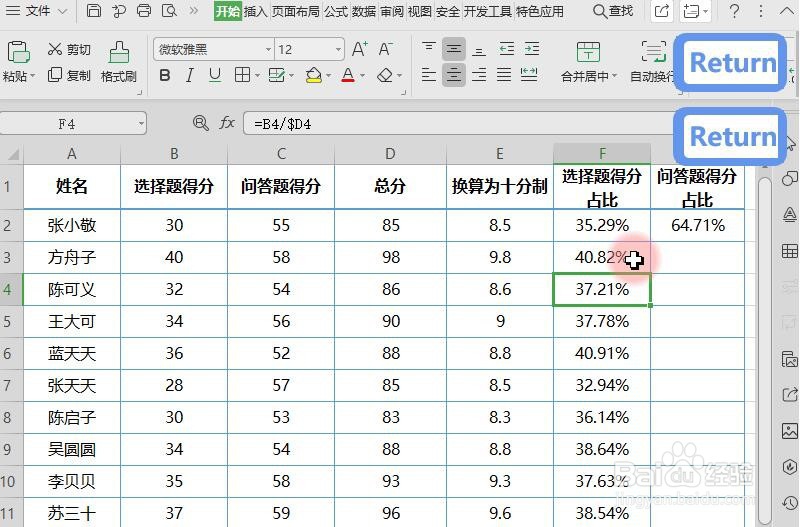The height and width of the screenshot is (527, 800).
Task: Increase font size with A+ icon
Action: [x=359, y=49]
